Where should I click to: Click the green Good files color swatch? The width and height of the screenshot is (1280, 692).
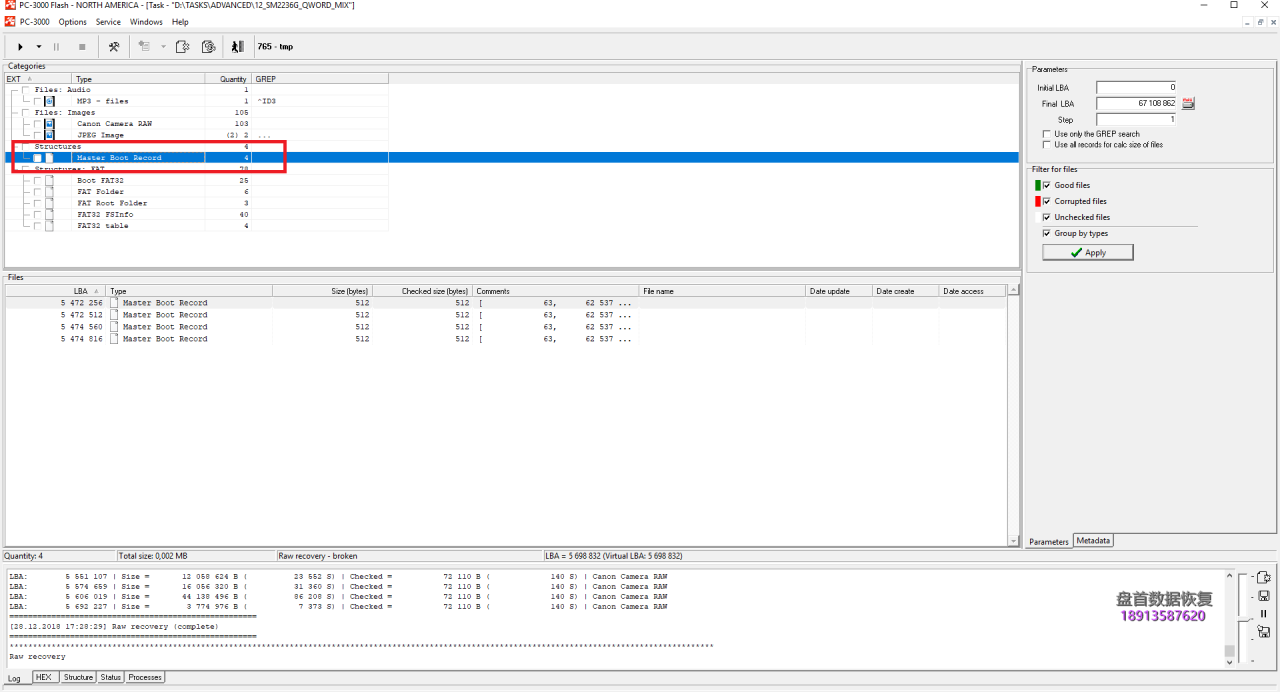coord(1037,185)
